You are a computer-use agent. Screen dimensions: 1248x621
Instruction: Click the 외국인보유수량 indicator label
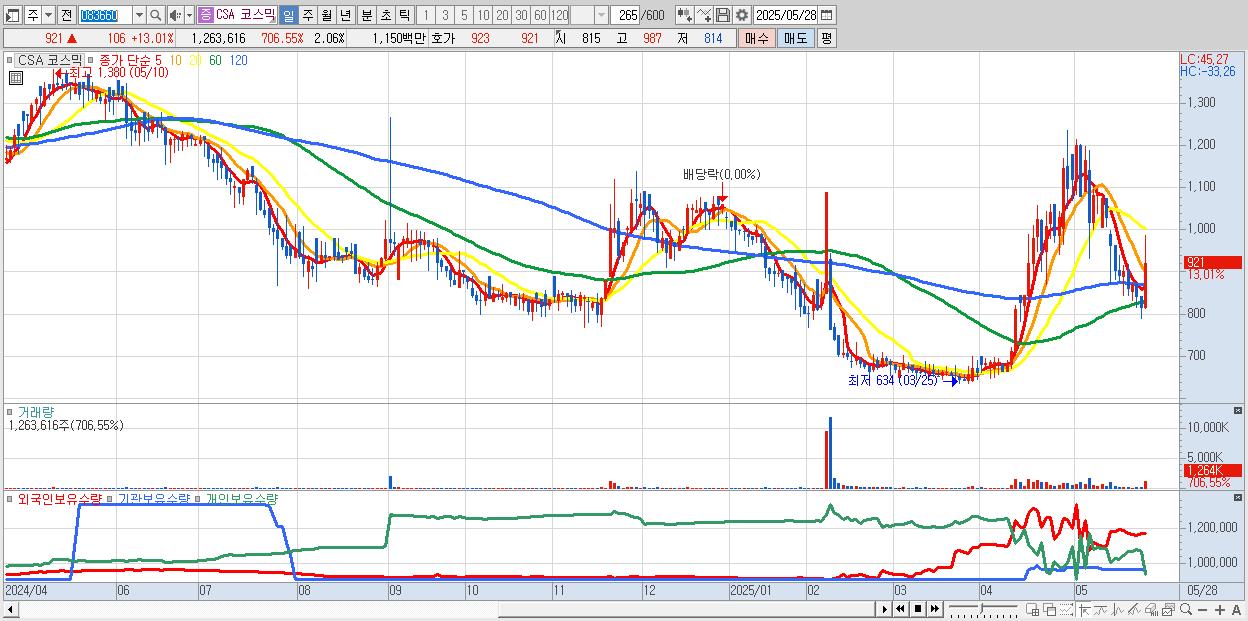point(60,498)
